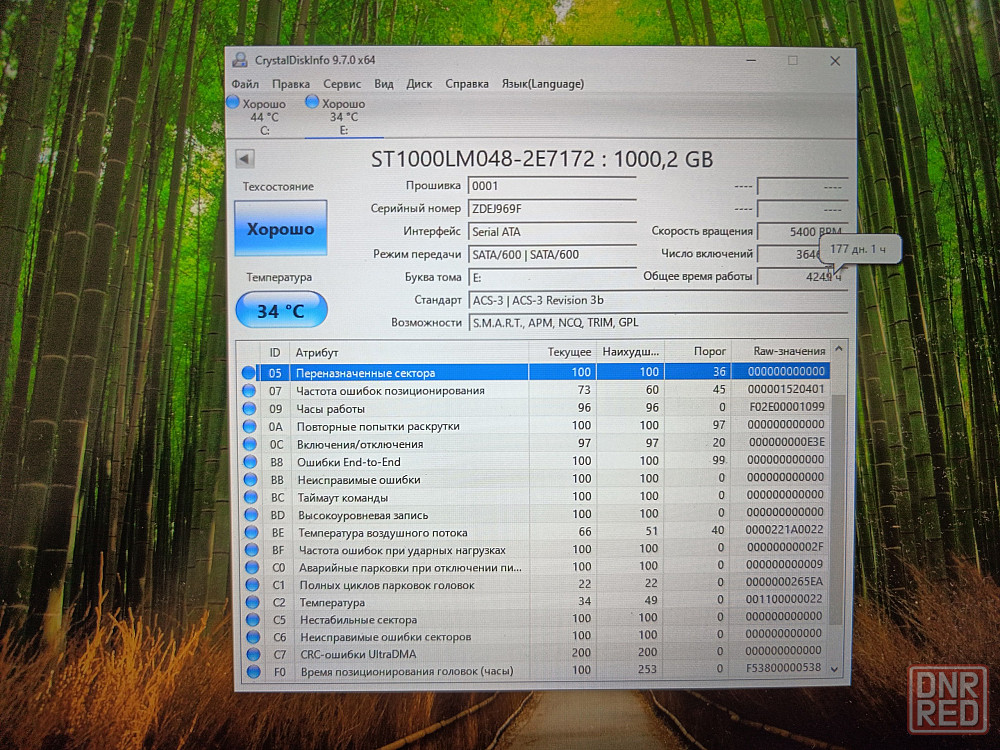Click the Стандарт field ACS-3

coord(658,300)
